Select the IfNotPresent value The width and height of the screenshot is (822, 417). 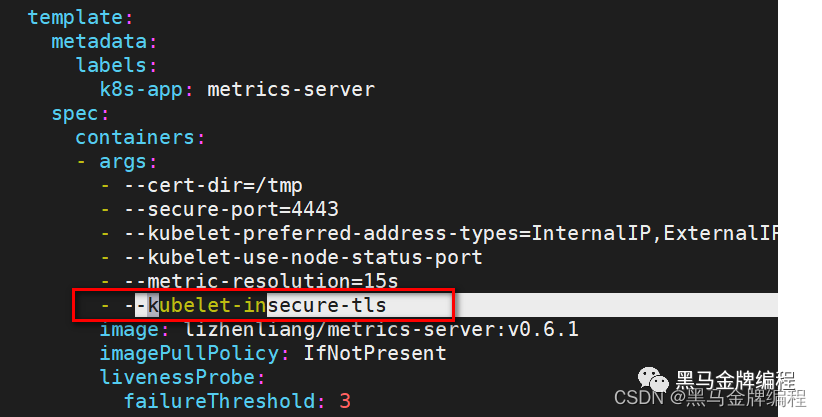coord(375,354)
